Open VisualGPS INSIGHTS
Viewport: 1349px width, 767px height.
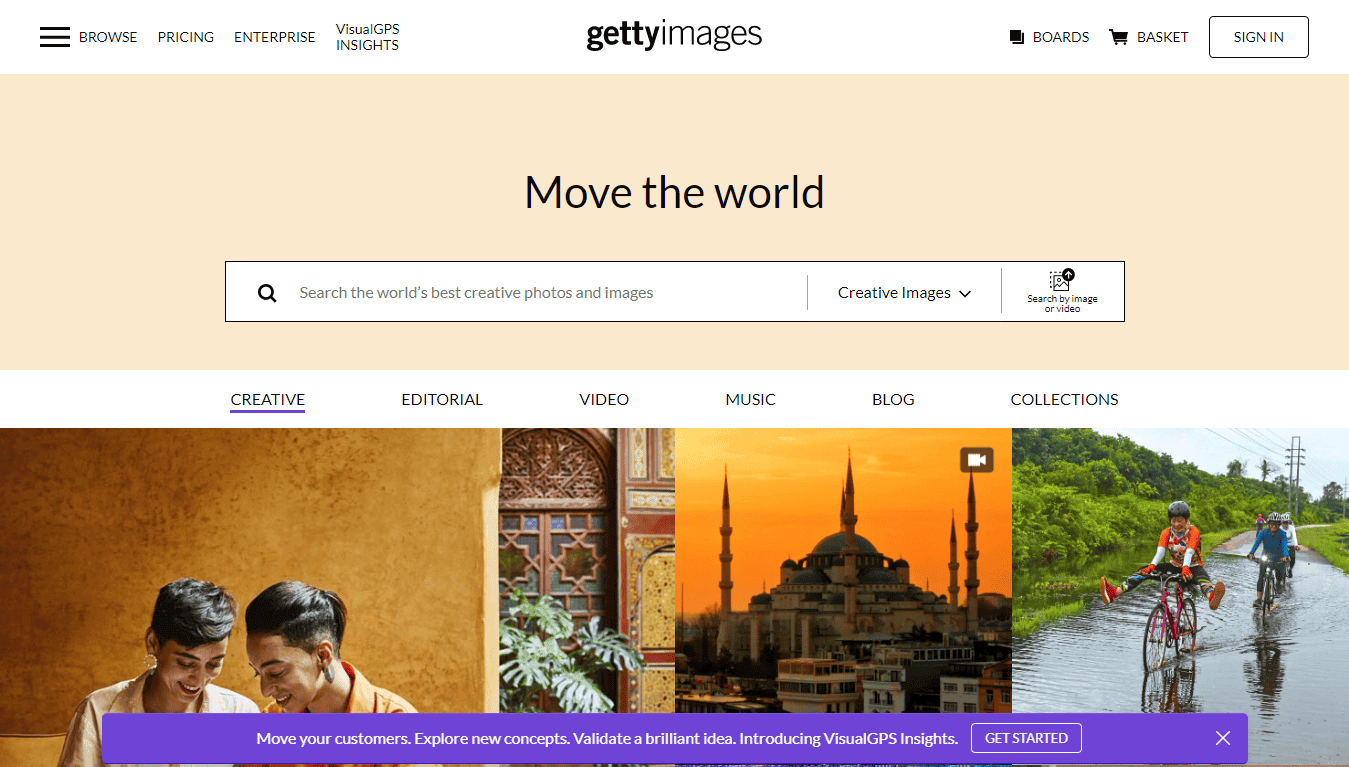tap(367, 37)
